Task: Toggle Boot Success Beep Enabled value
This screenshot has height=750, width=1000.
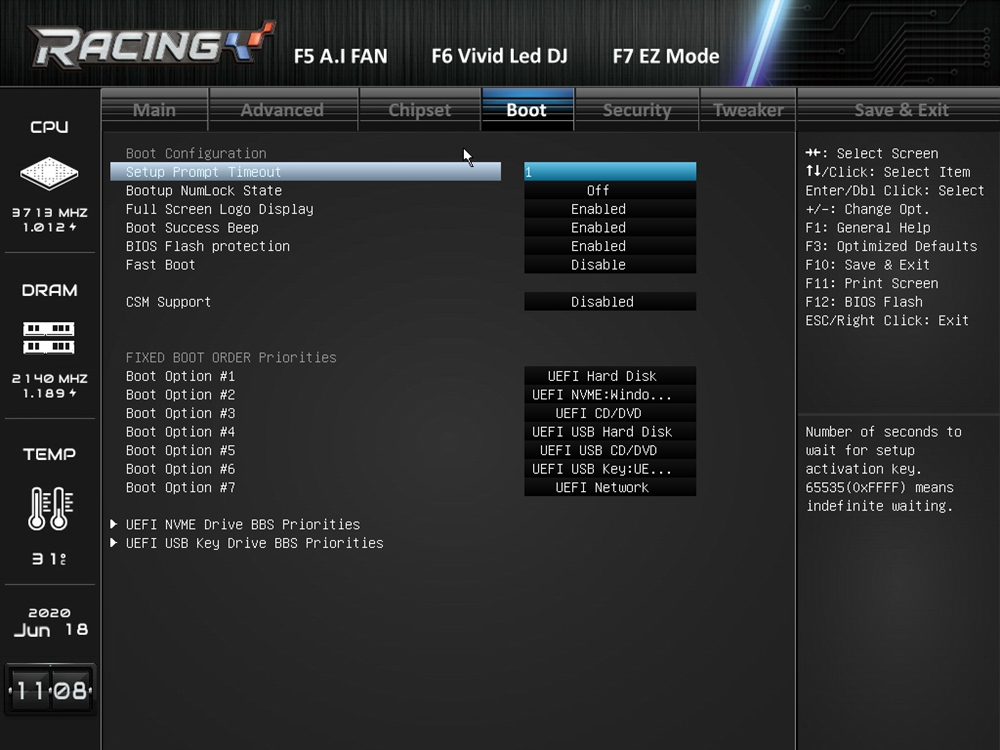Action: point(610,227)
